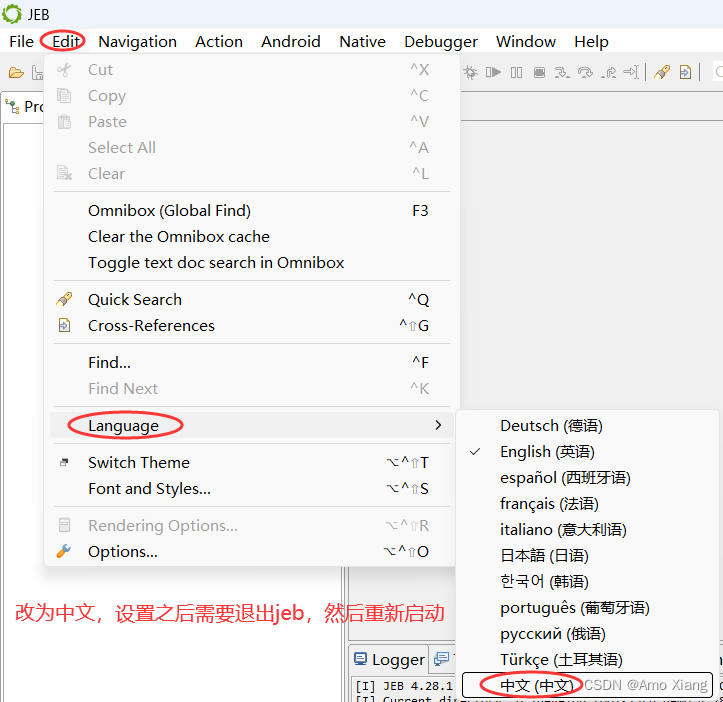Open the File menu
Screen dimensions: 723x702
(x=21, y=42)
